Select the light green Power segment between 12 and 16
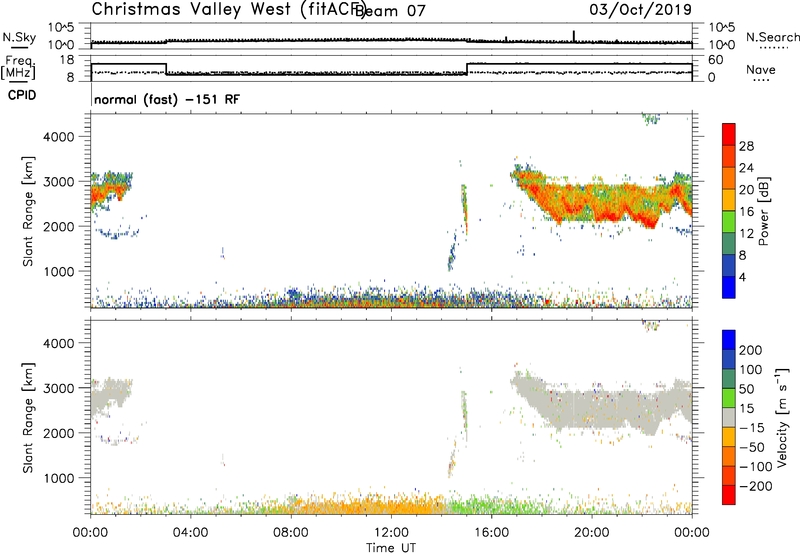800x554 pixels. (729, 221)
